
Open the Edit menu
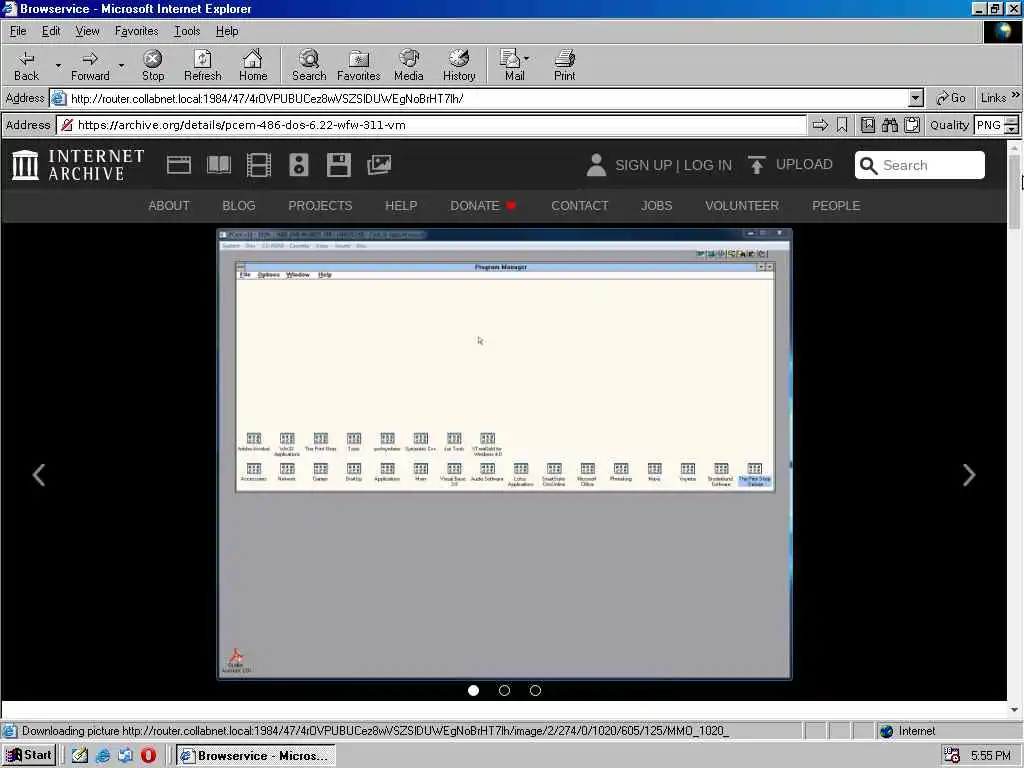51,31
